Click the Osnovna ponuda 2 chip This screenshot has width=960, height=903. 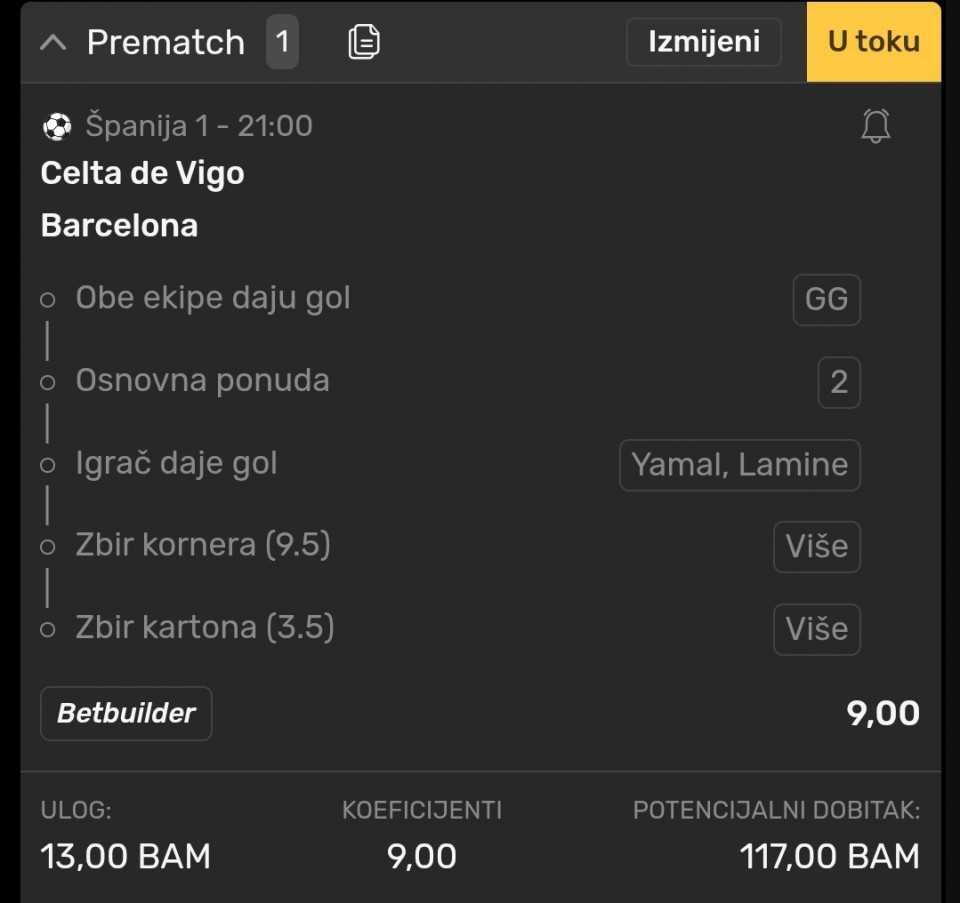tap(838, 382)
